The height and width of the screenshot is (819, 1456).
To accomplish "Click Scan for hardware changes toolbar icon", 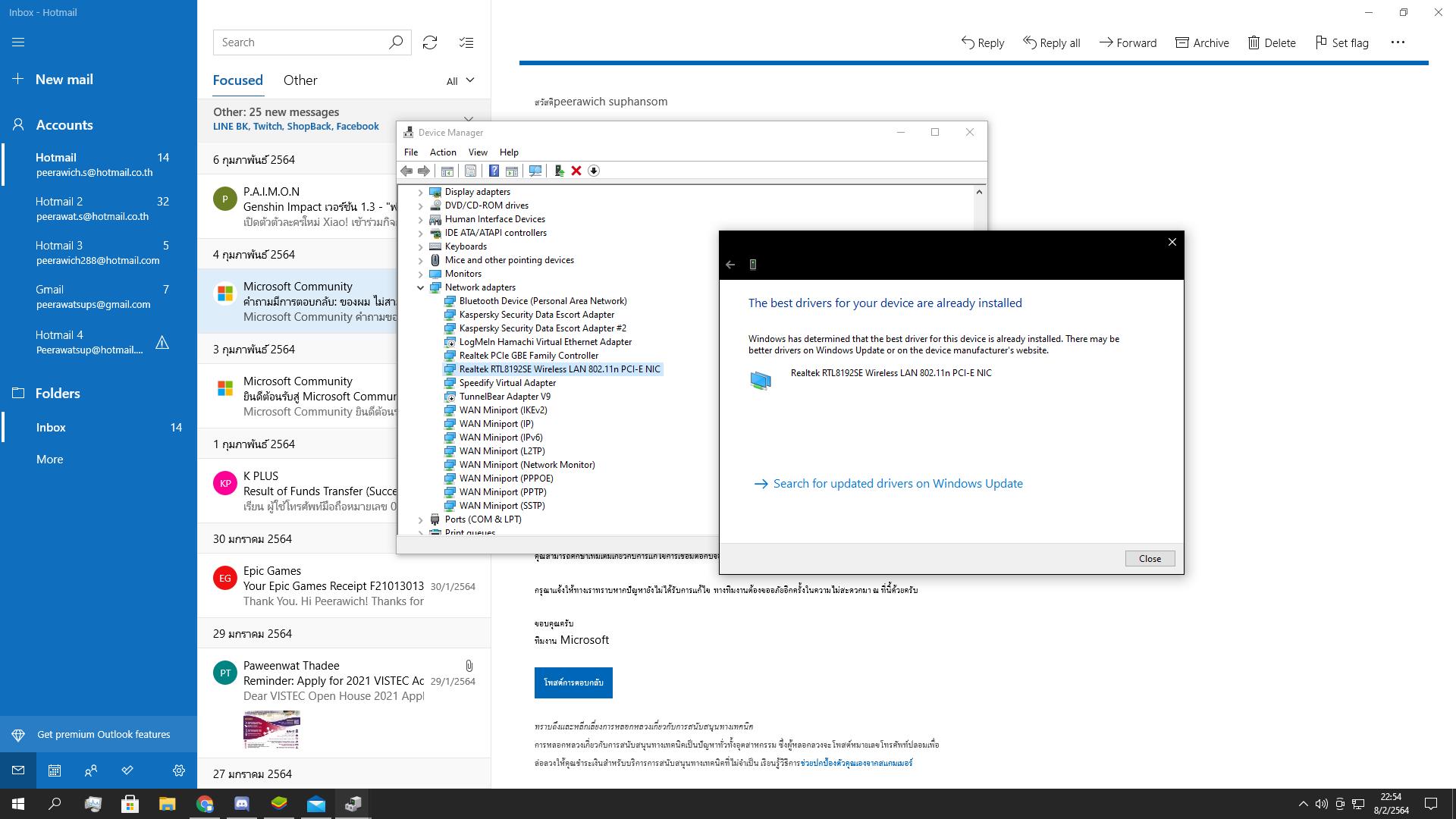I will 535,171.
